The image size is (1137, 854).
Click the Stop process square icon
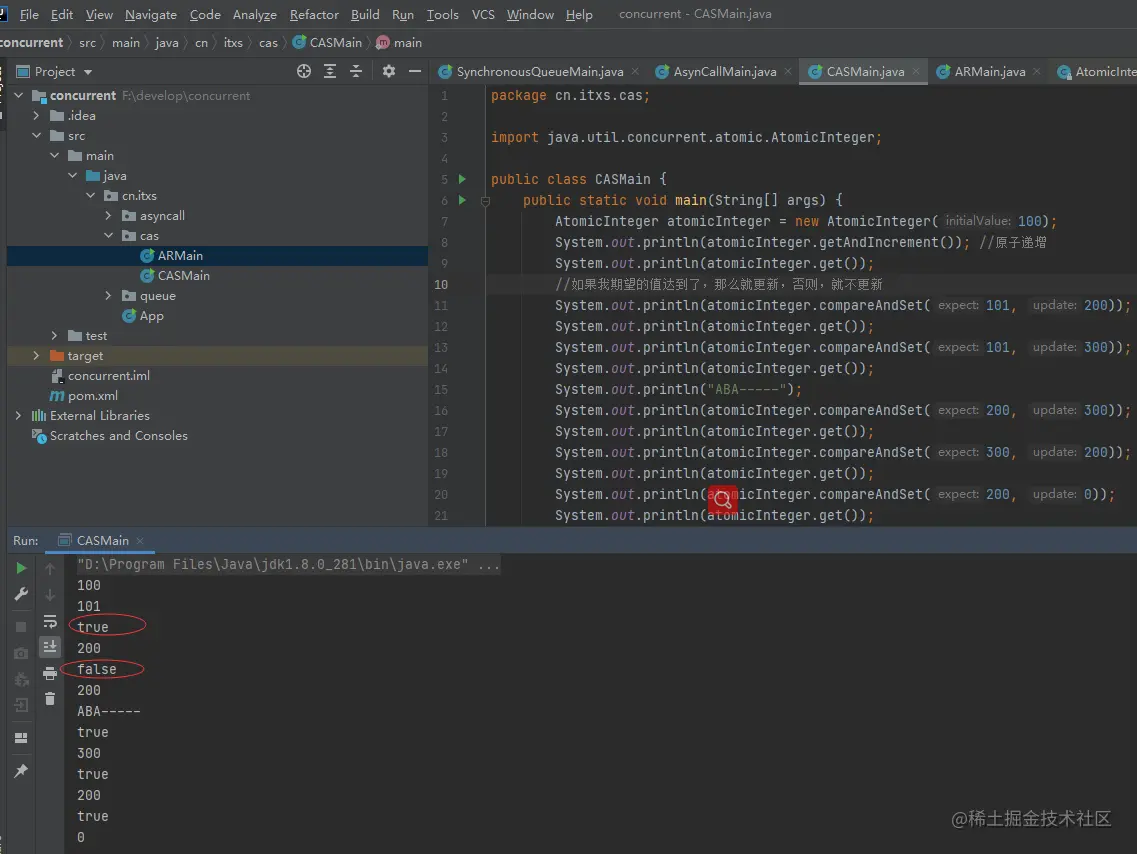[x=21, y=626]
